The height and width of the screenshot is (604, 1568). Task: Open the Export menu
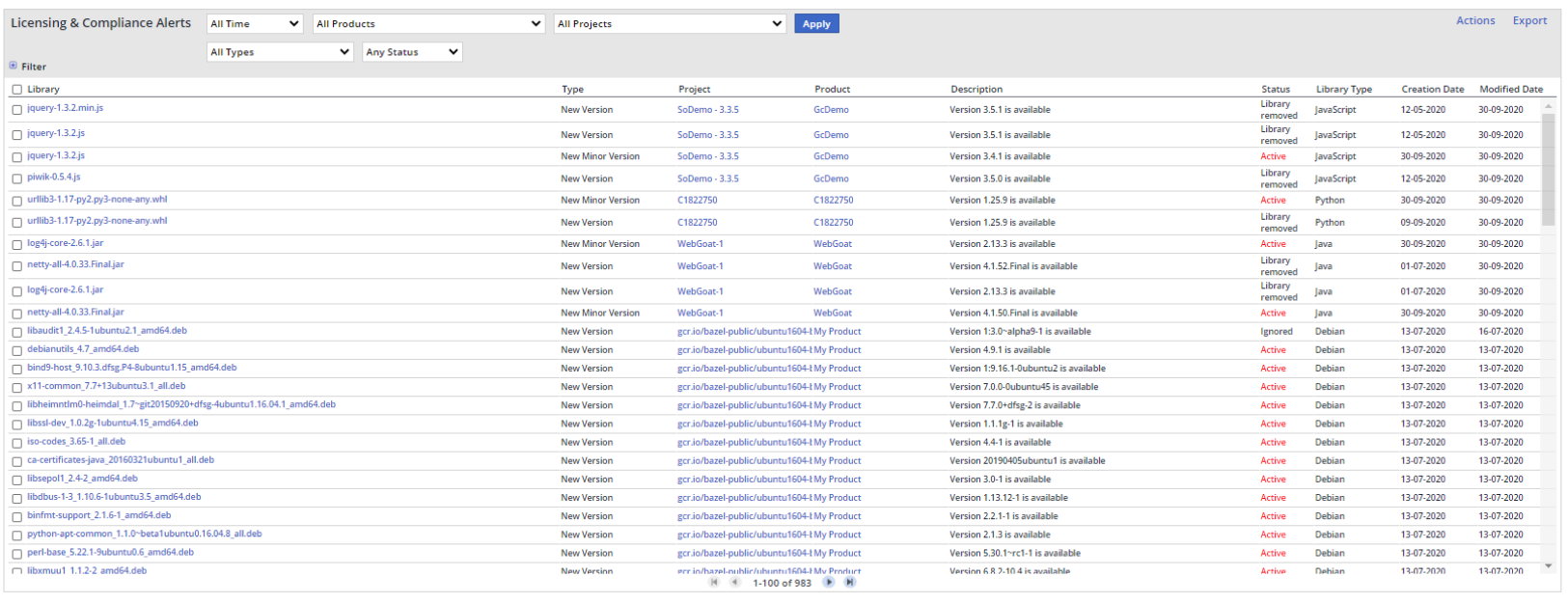tap(1529, 21)
